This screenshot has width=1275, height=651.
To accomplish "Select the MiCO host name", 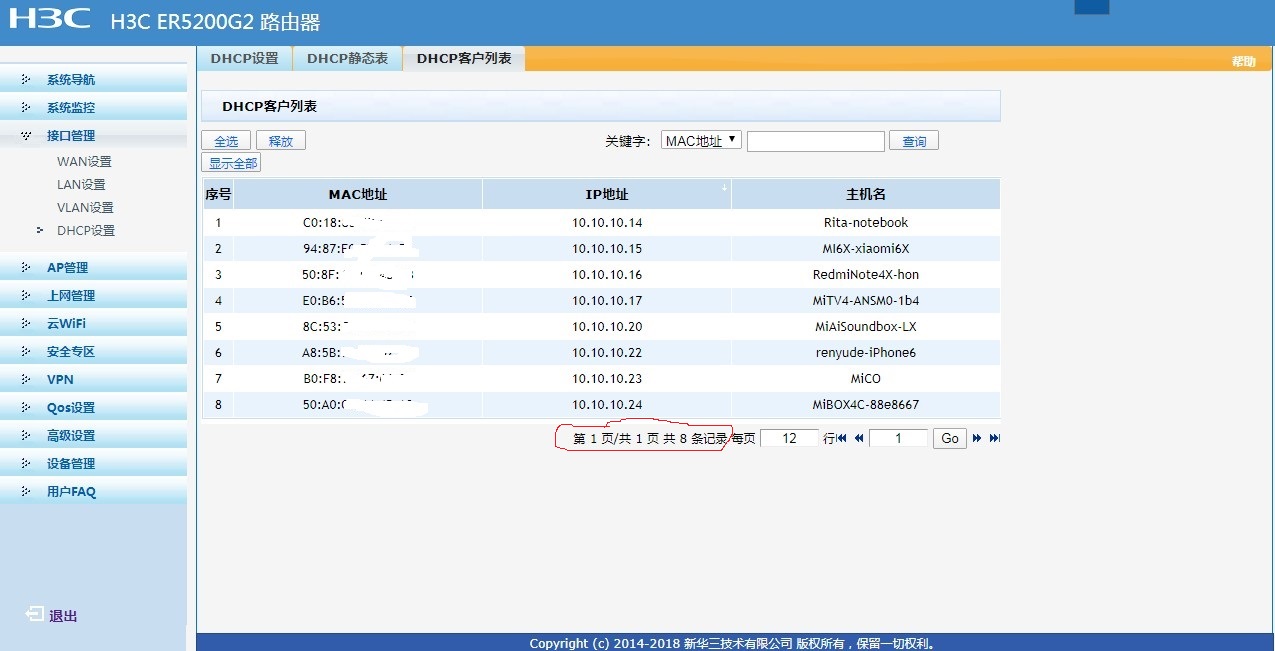I will pyautogui.click(x=866, y=379).
